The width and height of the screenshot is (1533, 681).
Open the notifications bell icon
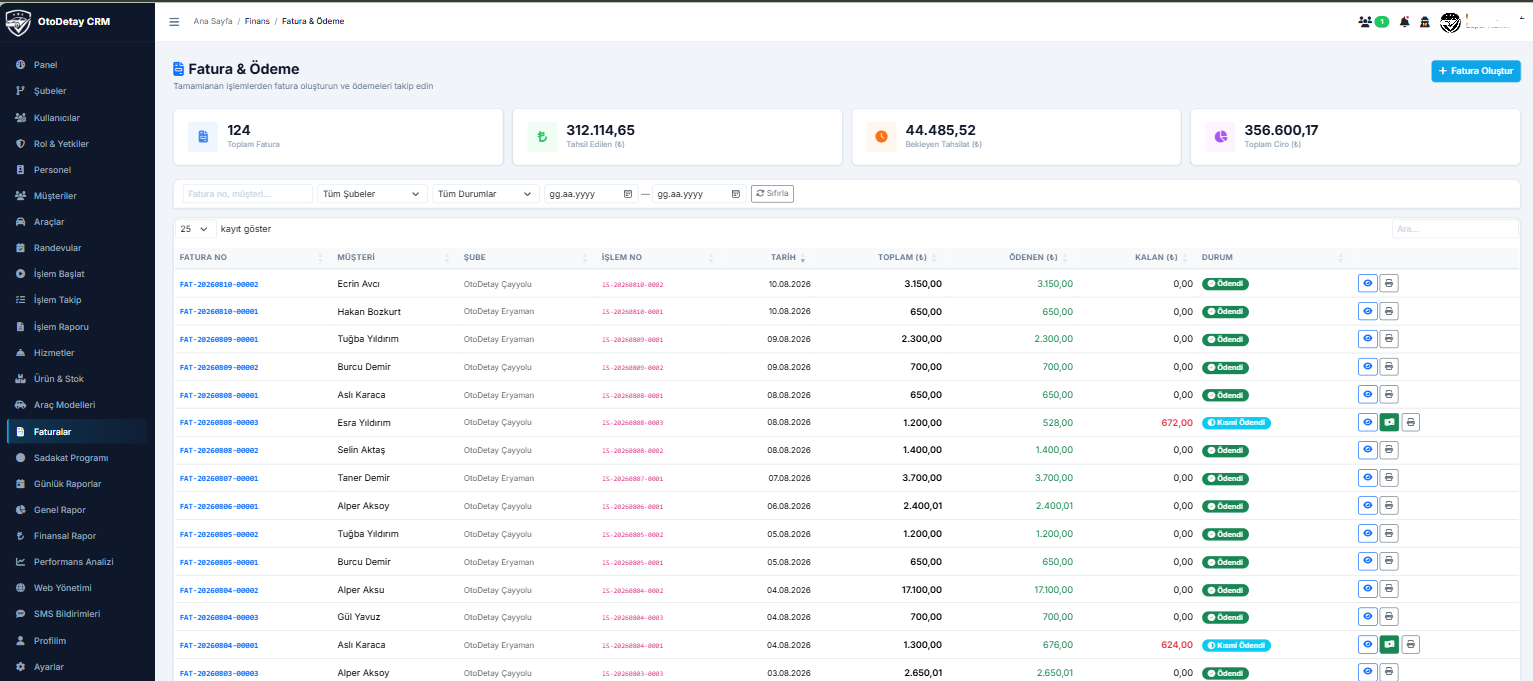coord(1405,21)
